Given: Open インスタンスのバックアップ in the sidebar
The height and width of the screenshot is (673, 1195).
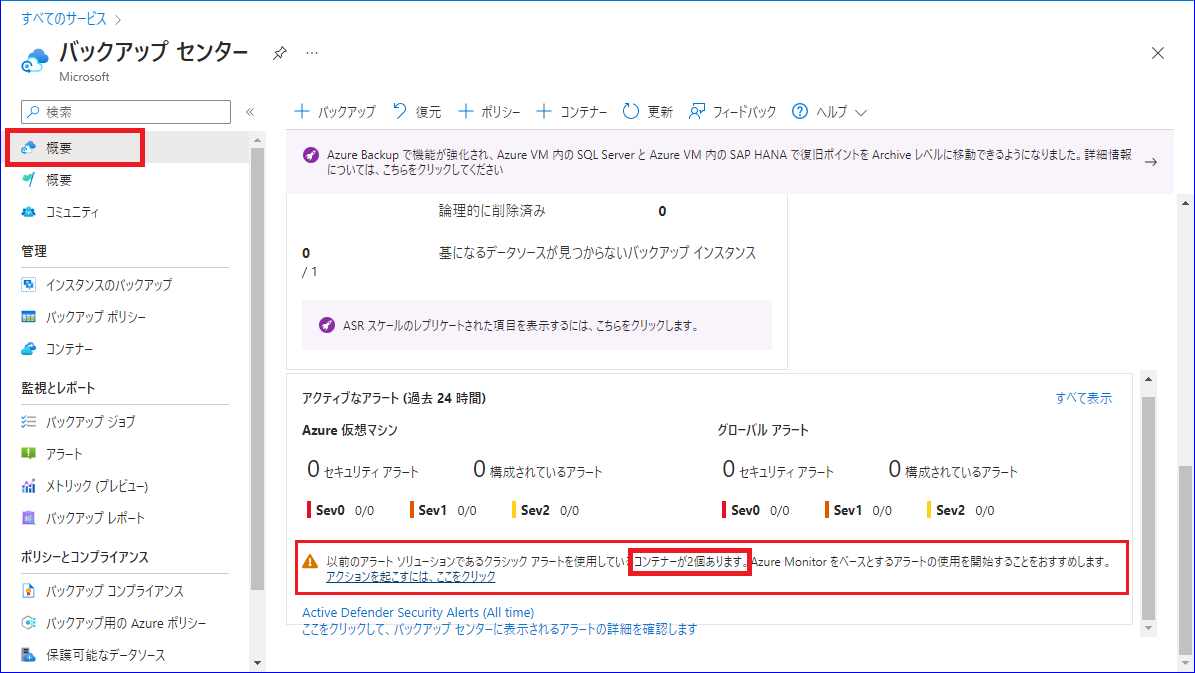Looking at the screenshot, I should 108,285.
